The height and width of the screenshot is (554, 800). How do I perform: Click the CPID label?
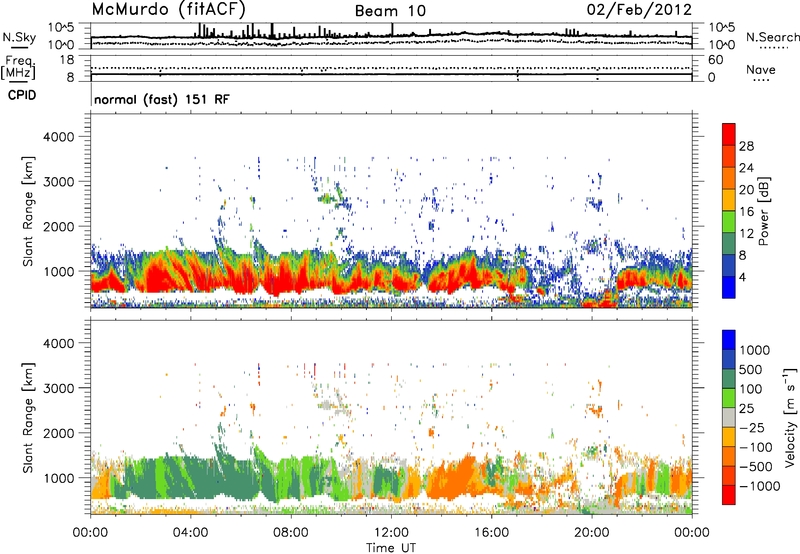[22, 95]
